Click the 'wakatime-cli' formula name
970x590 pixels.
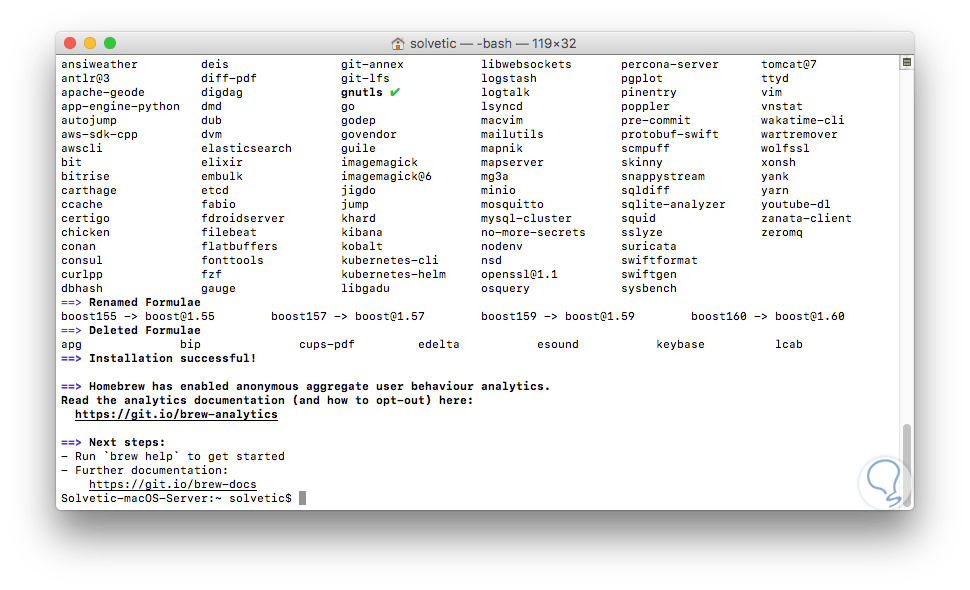click(x=803, y=121)
